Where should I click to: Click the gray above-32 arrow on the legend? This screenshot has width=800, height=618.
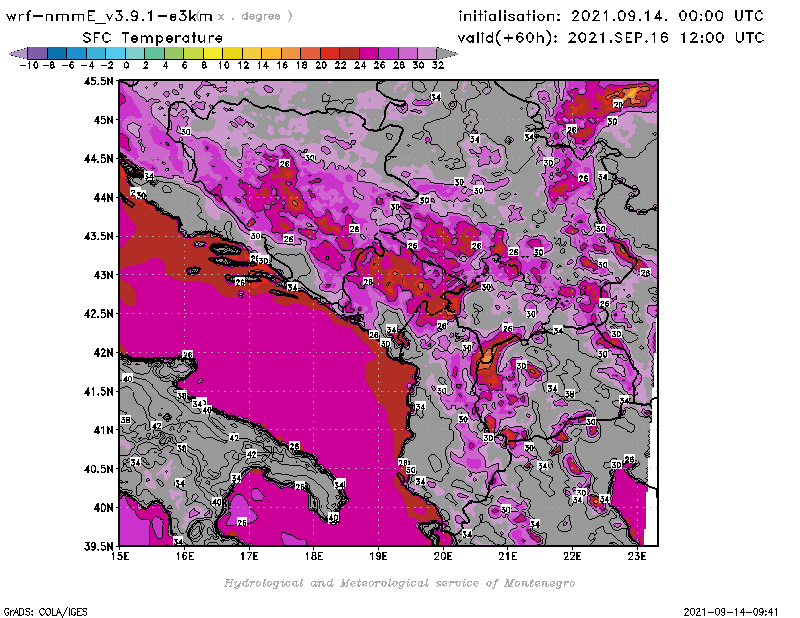click(x=447, y=53)
